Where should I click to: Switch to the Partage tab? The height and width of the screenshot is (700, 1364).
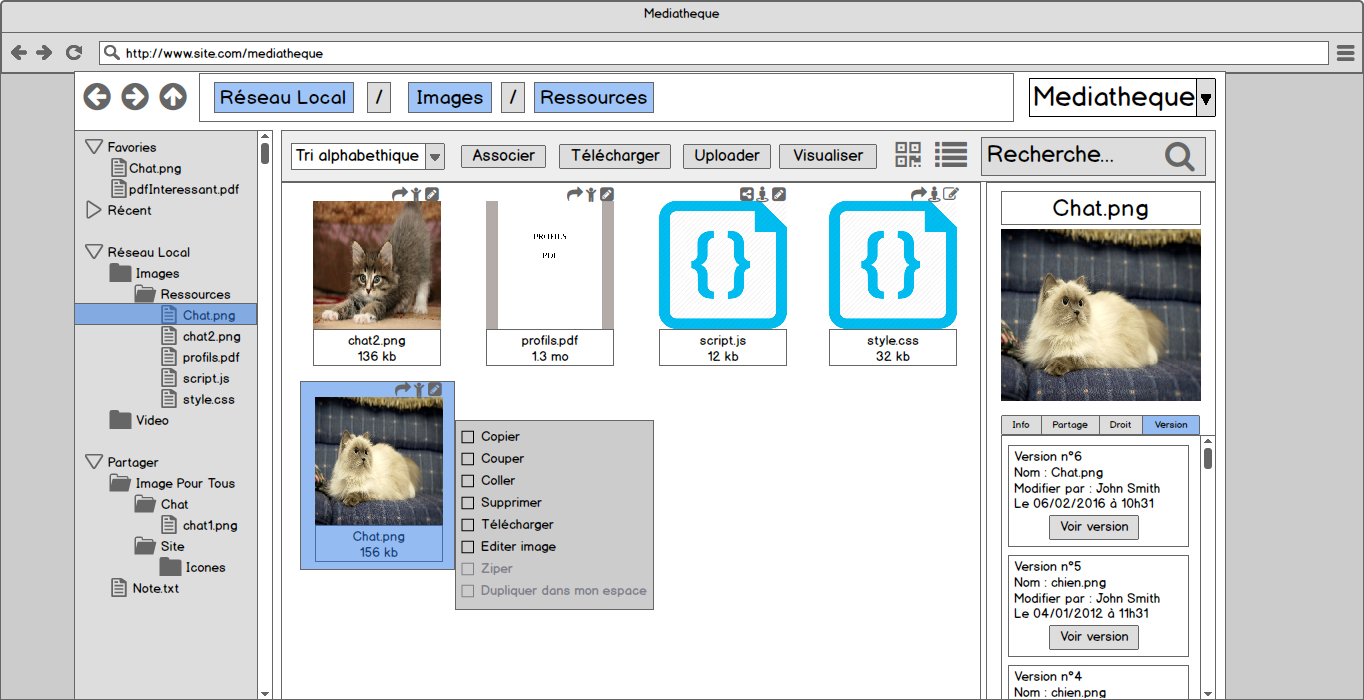point(1070,425)
